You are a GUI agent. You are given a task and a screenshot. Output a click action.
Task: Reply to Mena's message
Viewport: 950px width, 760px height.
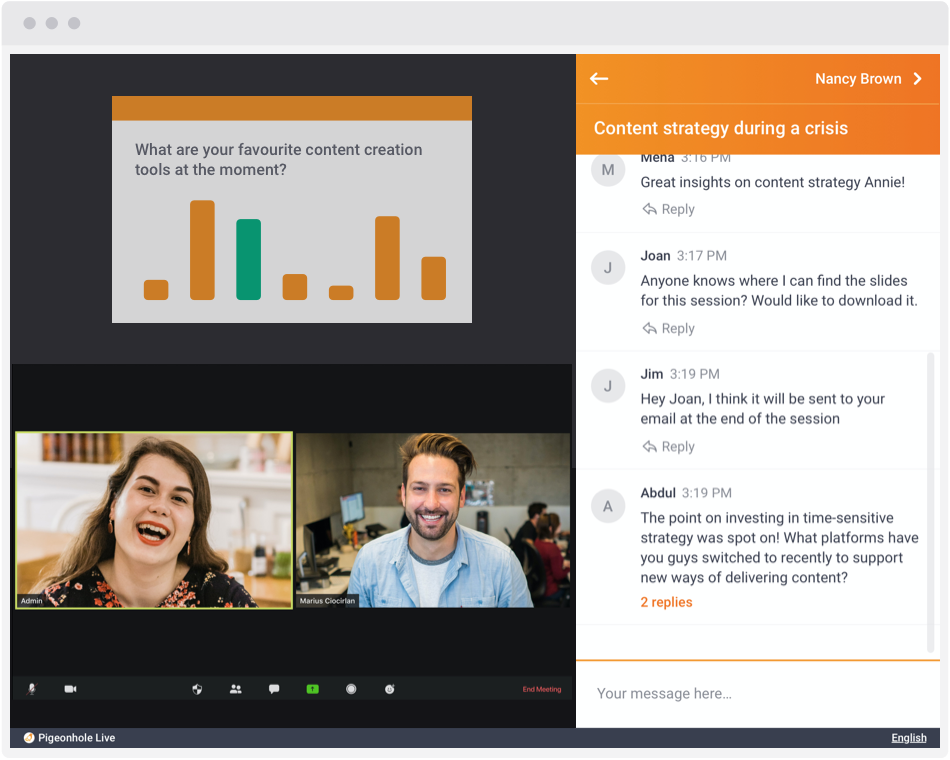coord(669,209)
